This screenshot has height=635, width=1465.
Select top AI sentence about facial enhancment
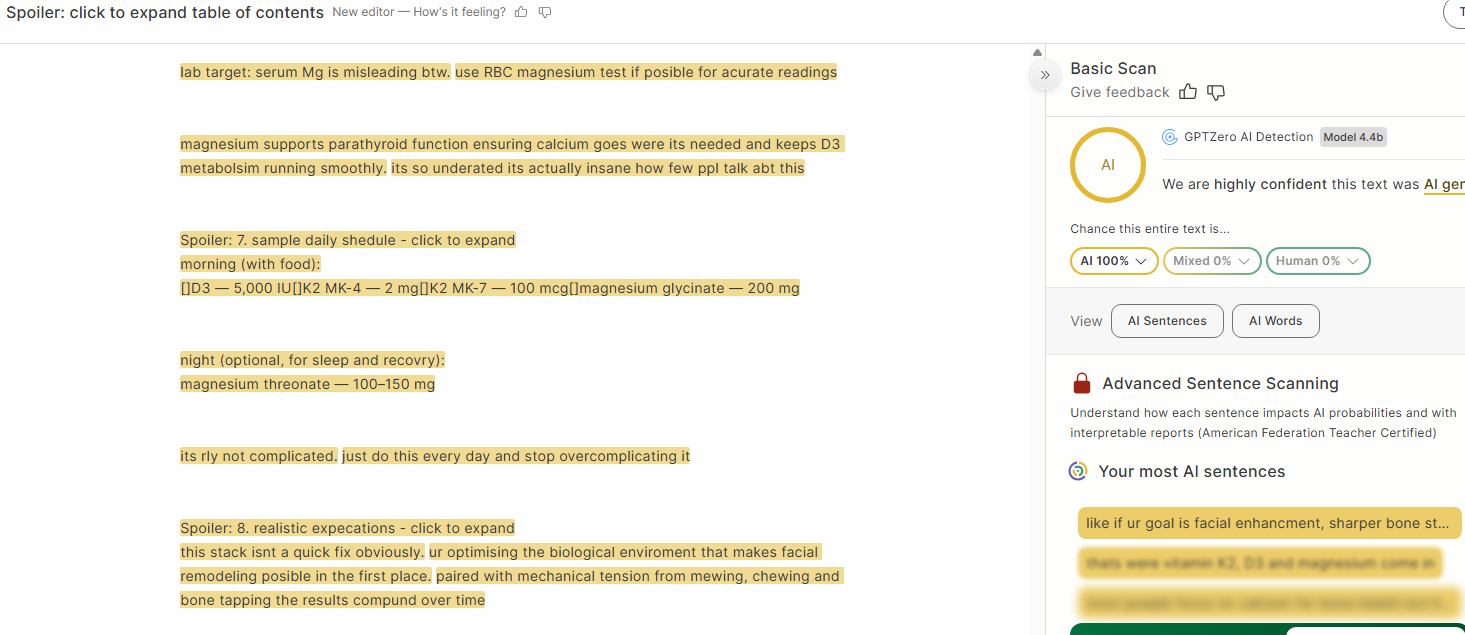[1269, 523]
